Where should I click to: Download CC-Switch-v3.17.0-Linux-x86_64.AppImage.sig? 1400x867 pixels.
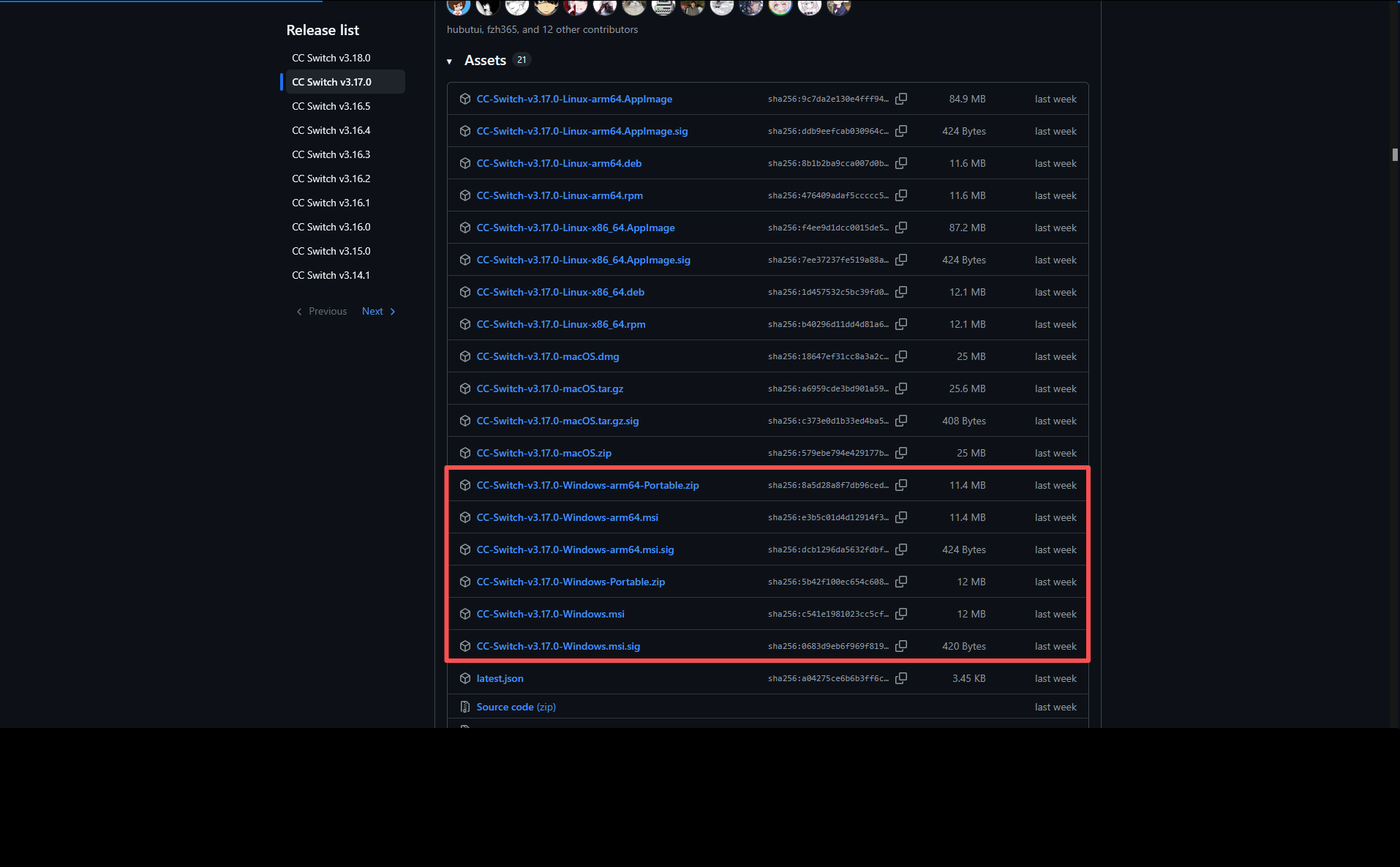click(x=584, y=260)
